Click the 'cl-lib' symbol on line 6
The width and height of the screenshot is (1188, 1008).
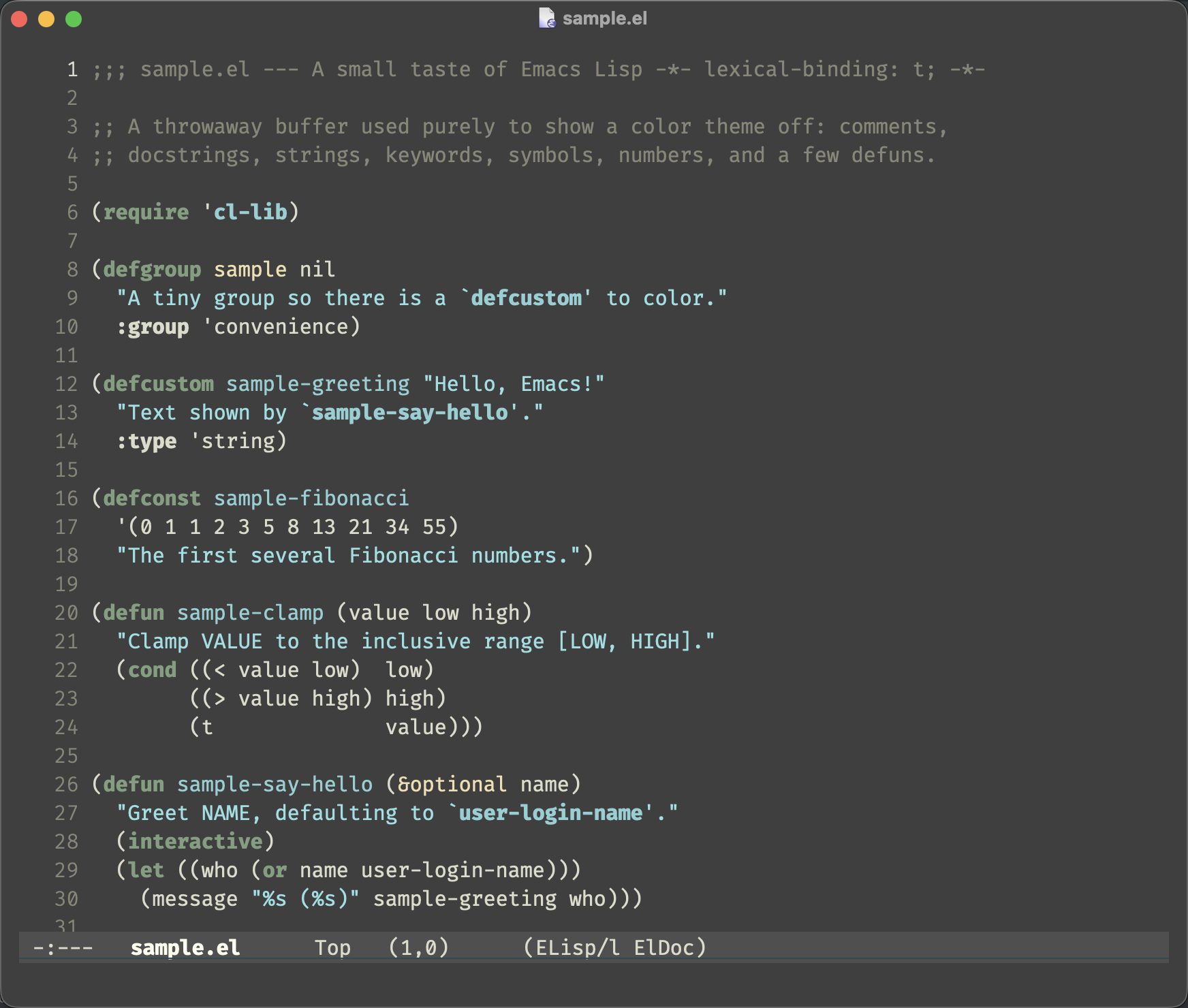click(251, 212)
